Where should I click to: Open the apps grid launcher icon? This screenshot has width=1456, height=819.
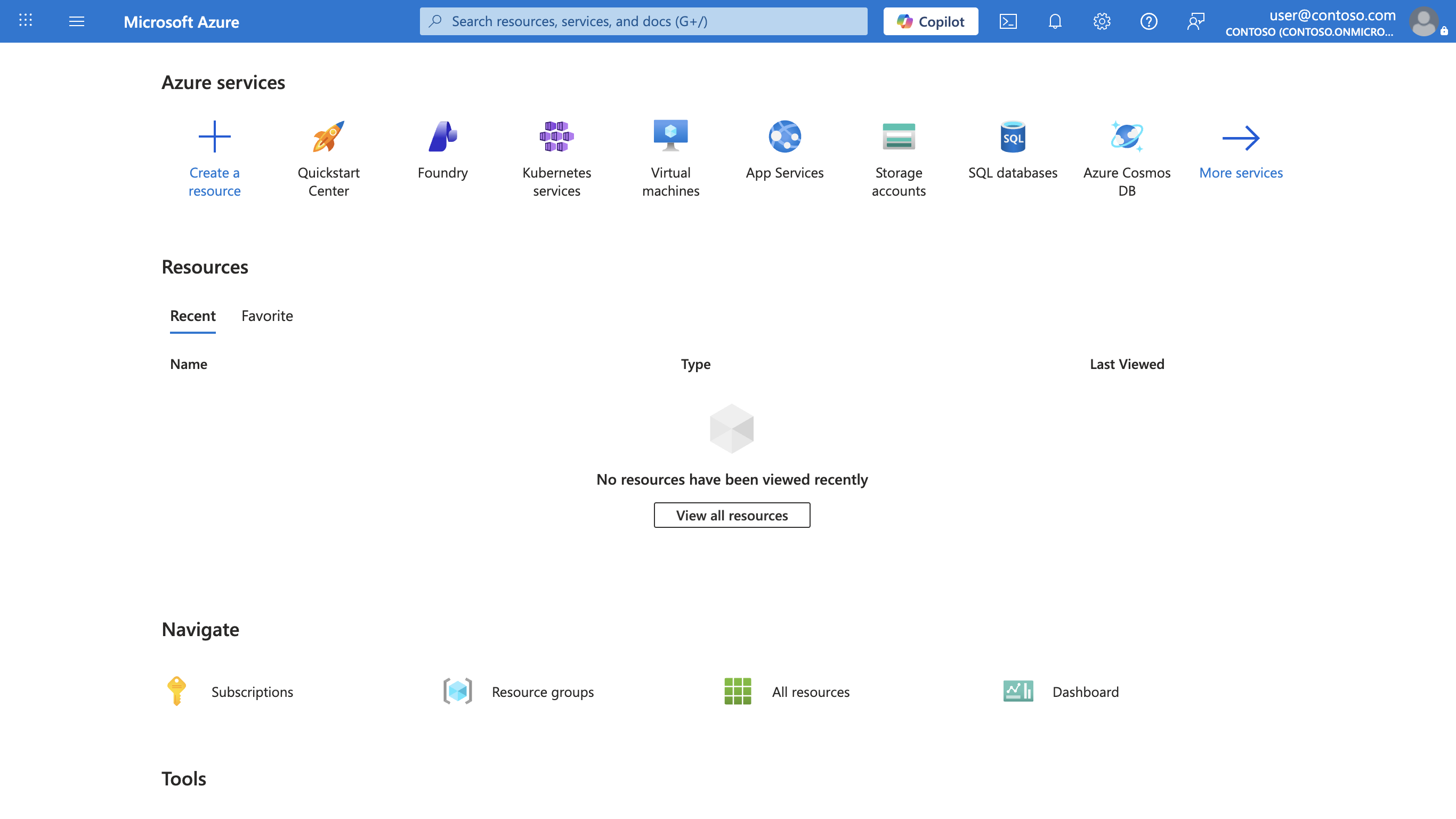click(x=26, y=21)
